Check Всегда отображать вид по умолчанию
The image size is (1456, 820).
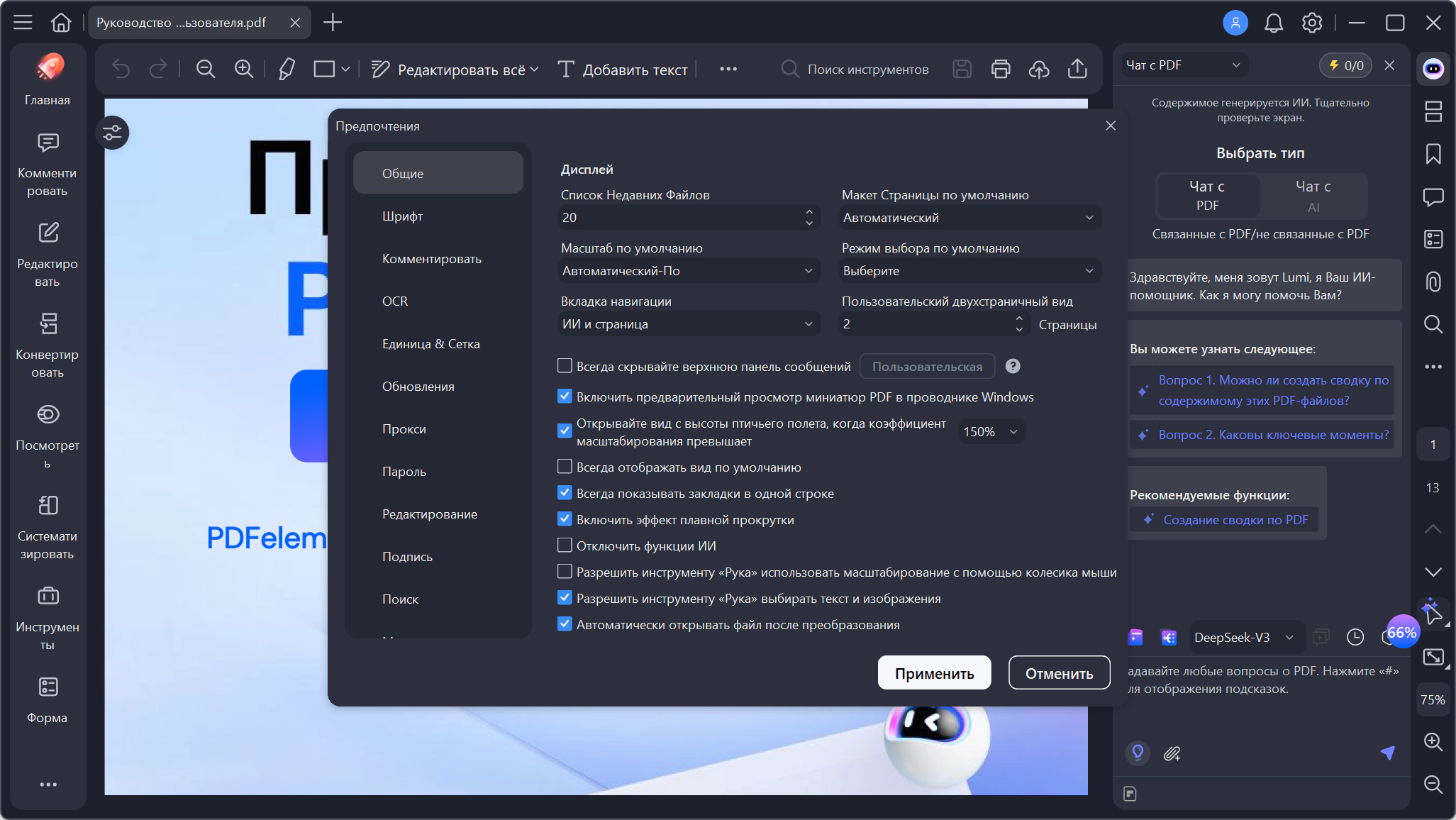[x=565, y=467]
